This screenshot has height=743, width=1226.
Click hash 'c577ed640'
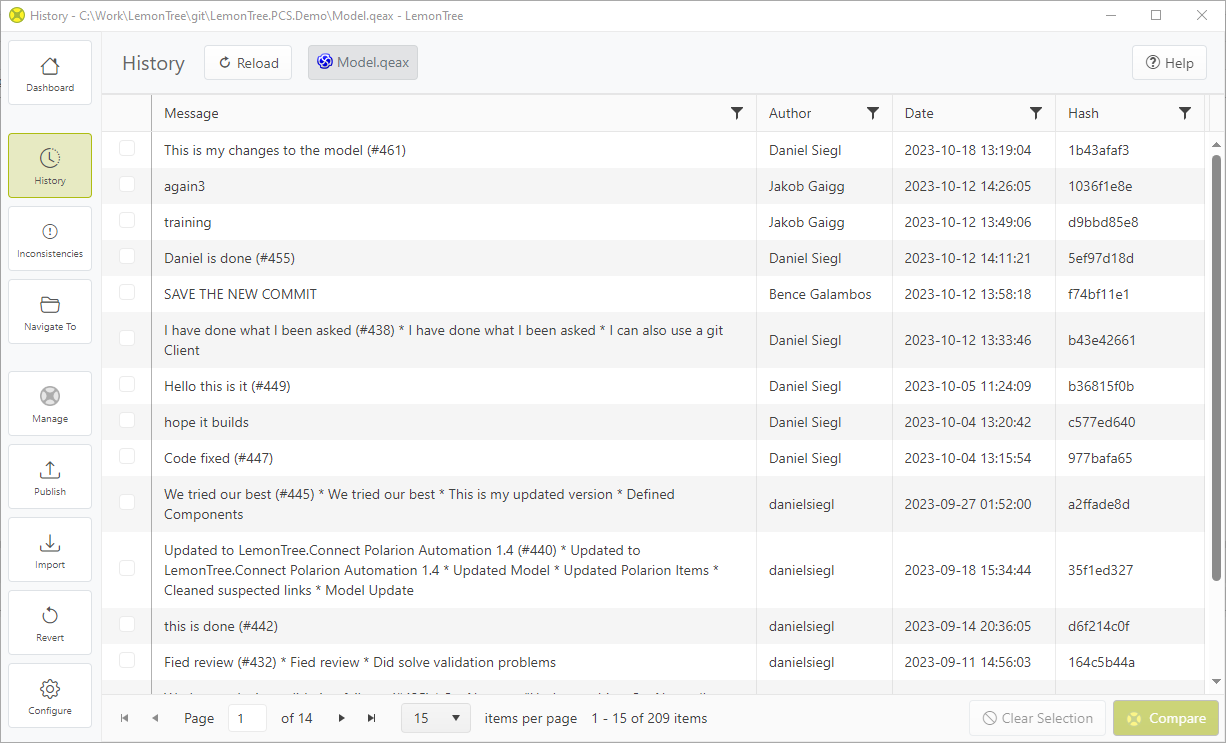click(1102, 422)
